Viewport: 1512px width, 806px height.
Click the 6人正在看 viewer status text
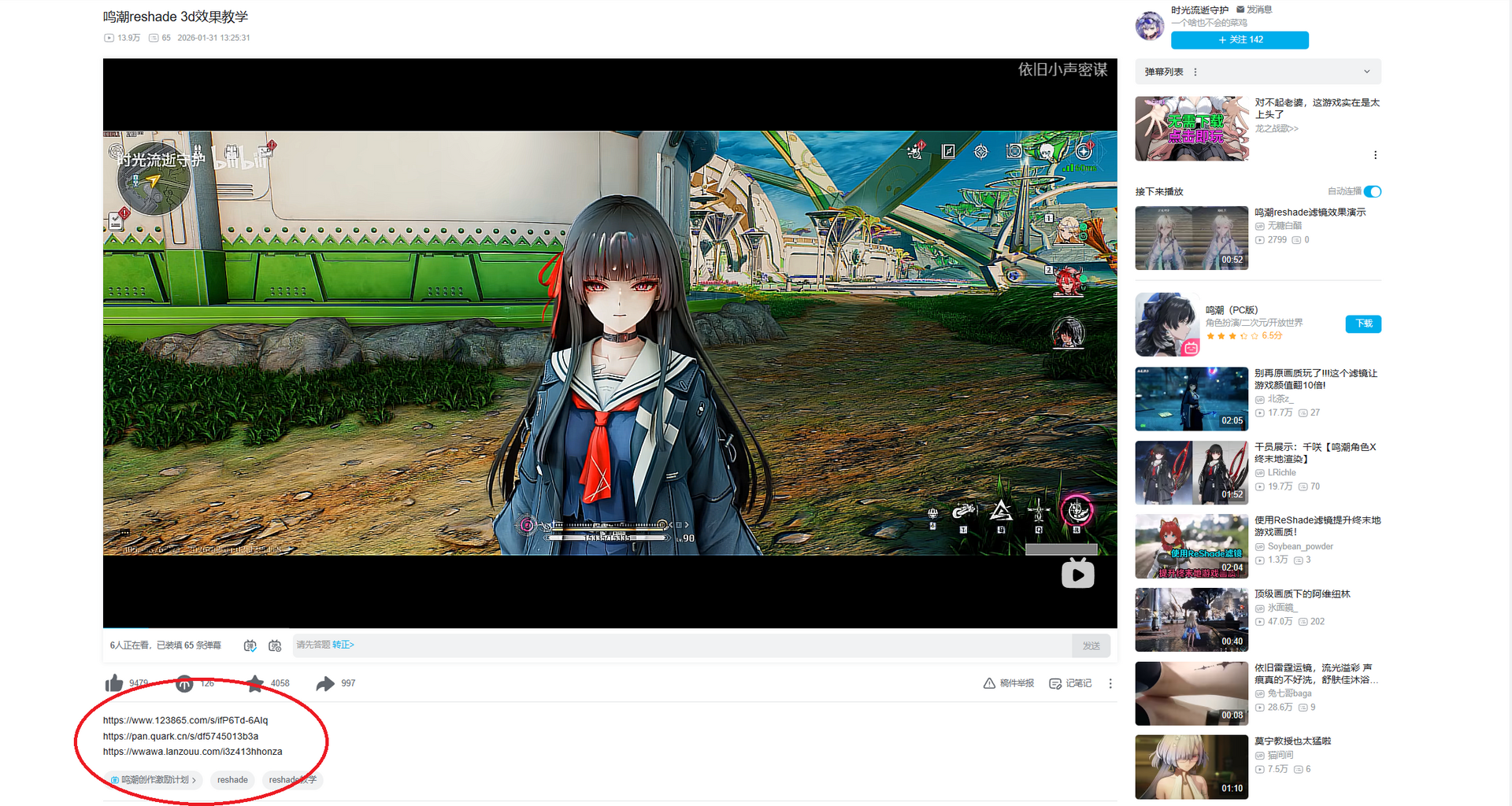pos(130,645)
